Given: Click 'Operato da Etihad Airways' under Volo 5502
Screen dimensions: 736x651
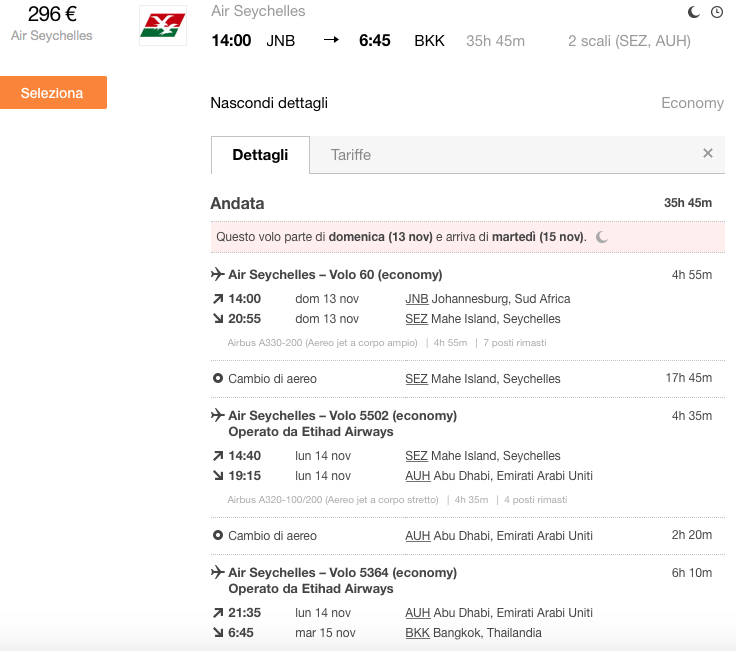Looking at the screenshot, I should (x=311, y=432).
